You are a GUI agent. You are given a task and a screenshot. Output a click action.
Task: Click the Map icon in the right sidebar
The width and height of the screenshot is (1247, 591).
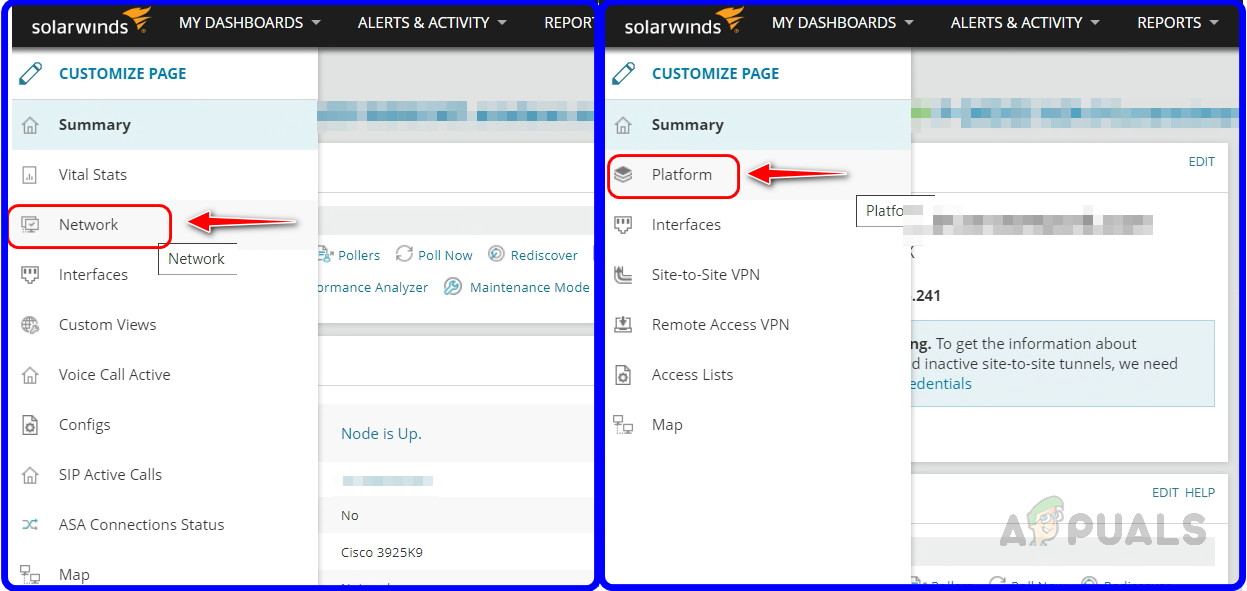pos(623,425)
